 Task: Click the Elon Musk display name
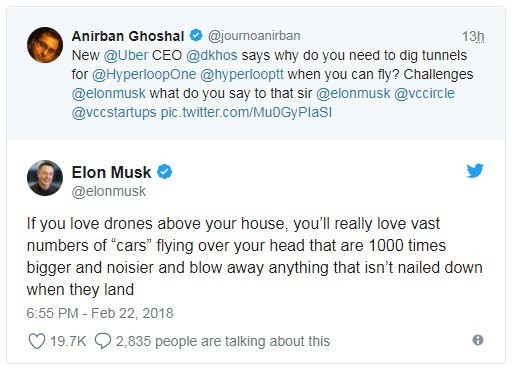[x=111, y=172]
